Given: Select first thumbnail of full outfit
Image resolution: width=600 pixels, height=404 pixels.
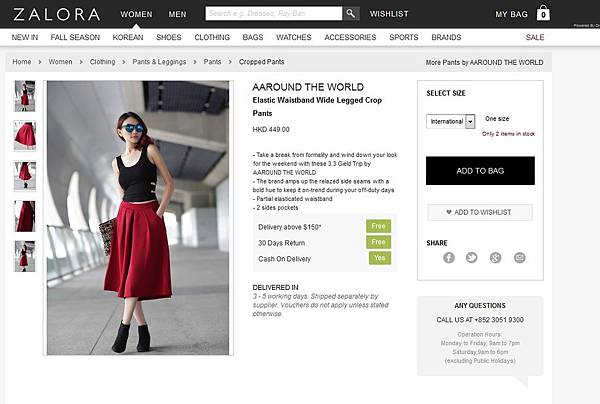Looking at the screenshot, I should coord(25,96).
